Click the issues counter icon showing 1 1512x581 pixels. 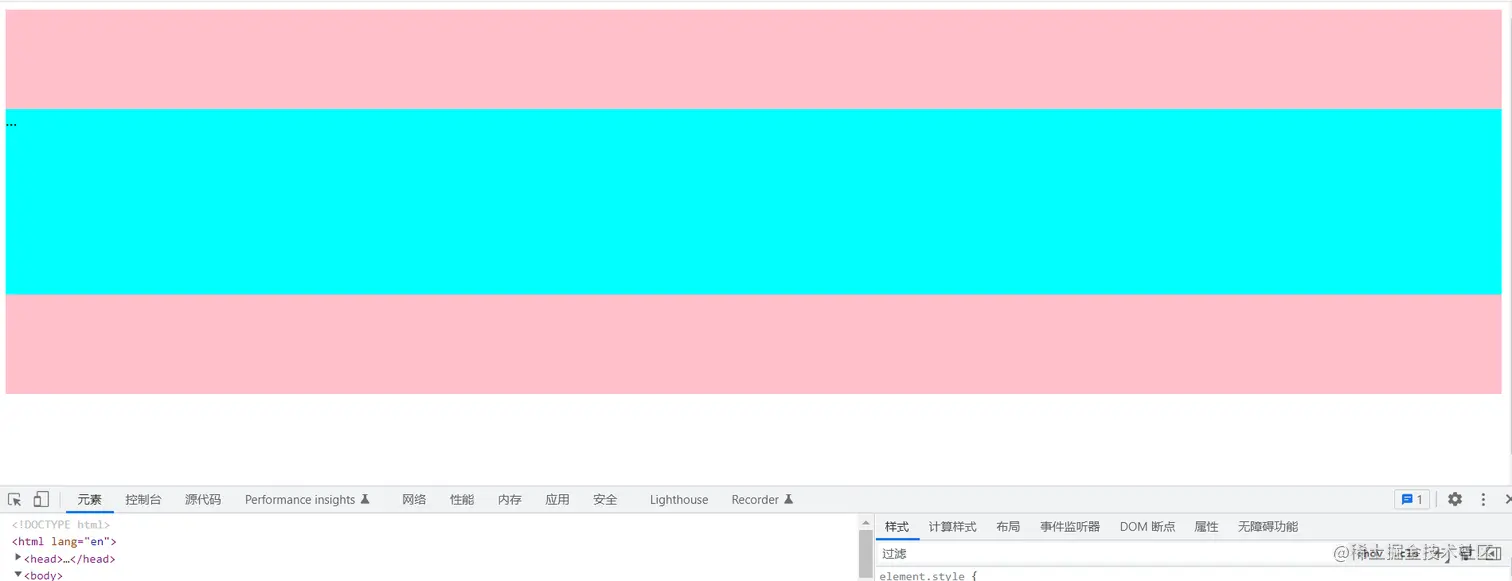(x=1411, y=498)
